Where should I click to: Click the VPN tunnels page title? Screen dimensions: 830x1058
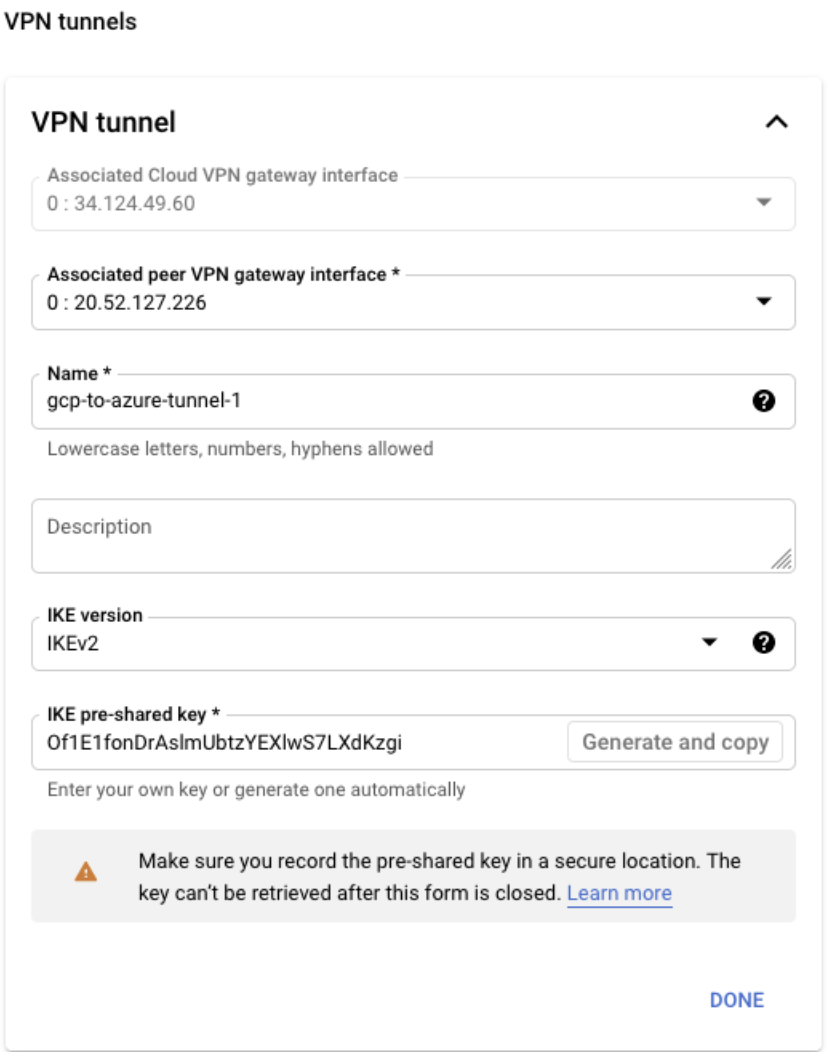71,21
